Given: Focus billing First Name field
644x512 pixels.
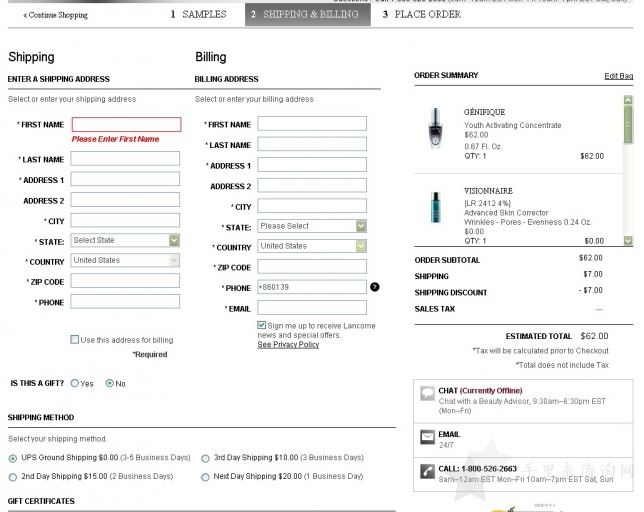Looking at the screenshot, I should coord(312,124).
